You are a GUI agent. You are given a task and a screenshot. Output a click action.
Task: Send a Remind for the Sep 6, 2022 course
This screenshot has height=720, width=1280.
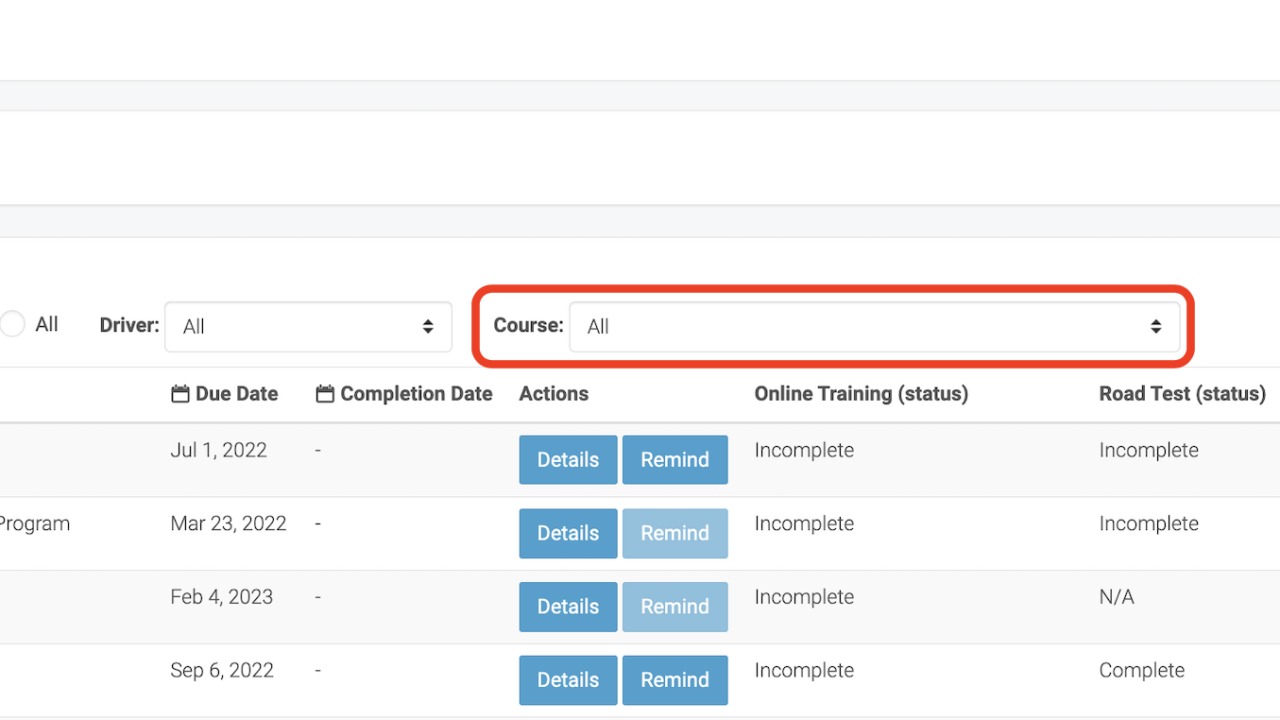675,680
